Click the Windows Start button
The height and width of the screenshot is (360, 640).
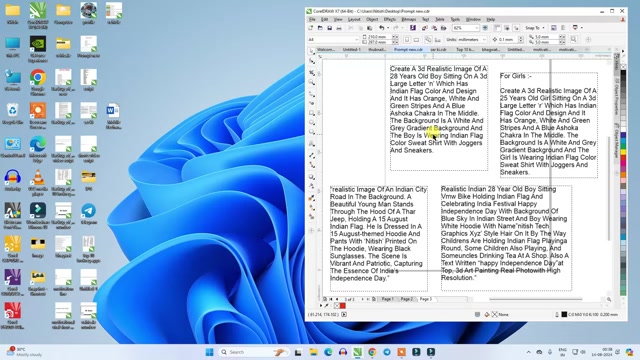[210, 352]
